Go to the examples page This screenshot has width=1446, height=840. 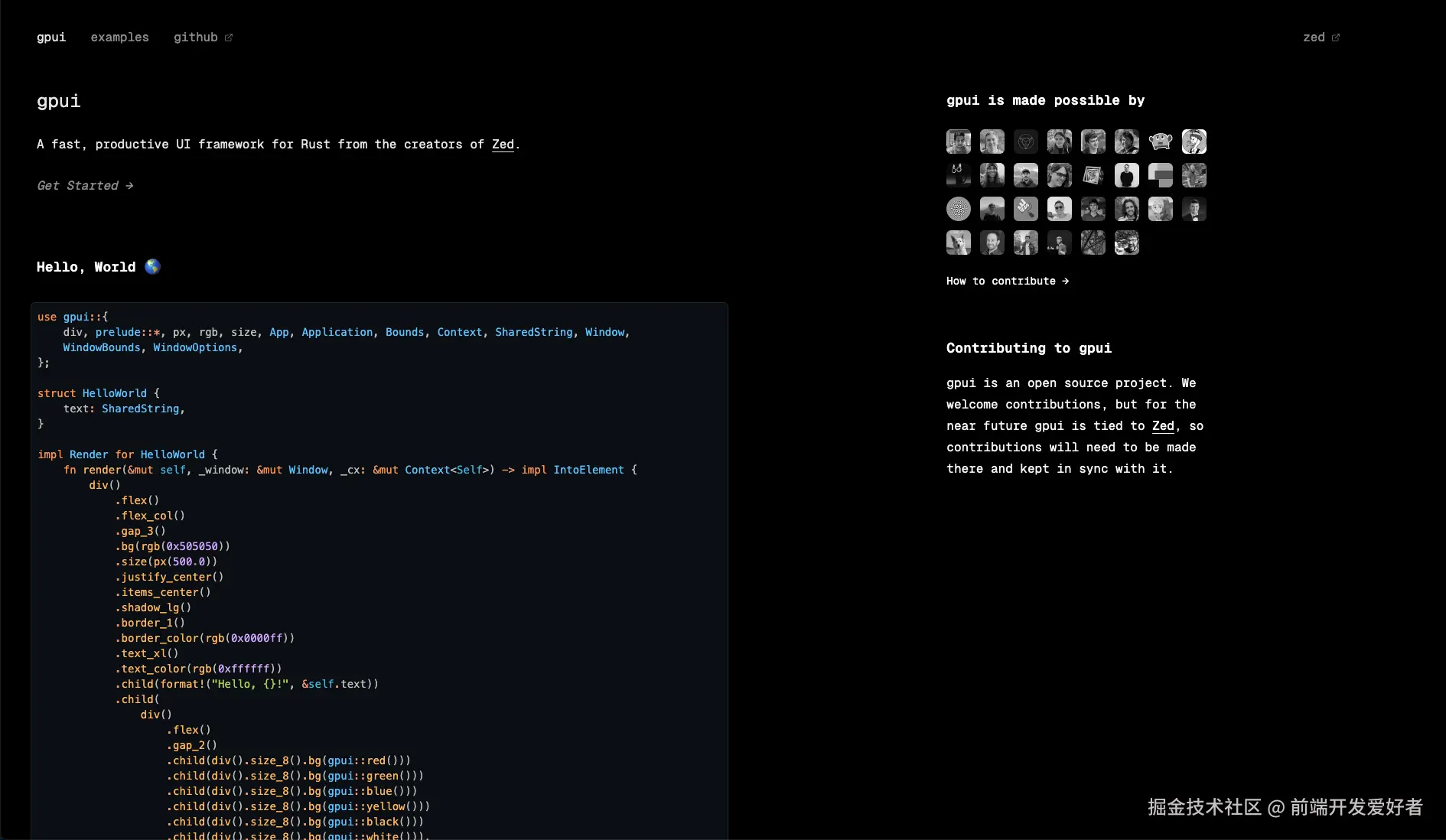[x=120, y=37]
